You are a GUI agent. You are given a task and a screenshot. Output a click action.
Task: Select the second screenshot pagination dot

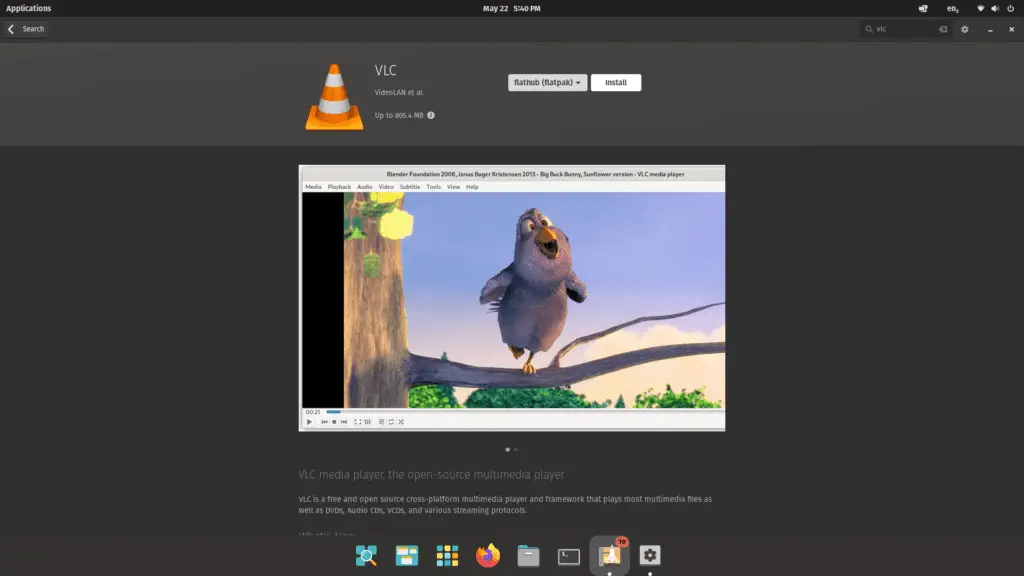[x=516, y=449]
